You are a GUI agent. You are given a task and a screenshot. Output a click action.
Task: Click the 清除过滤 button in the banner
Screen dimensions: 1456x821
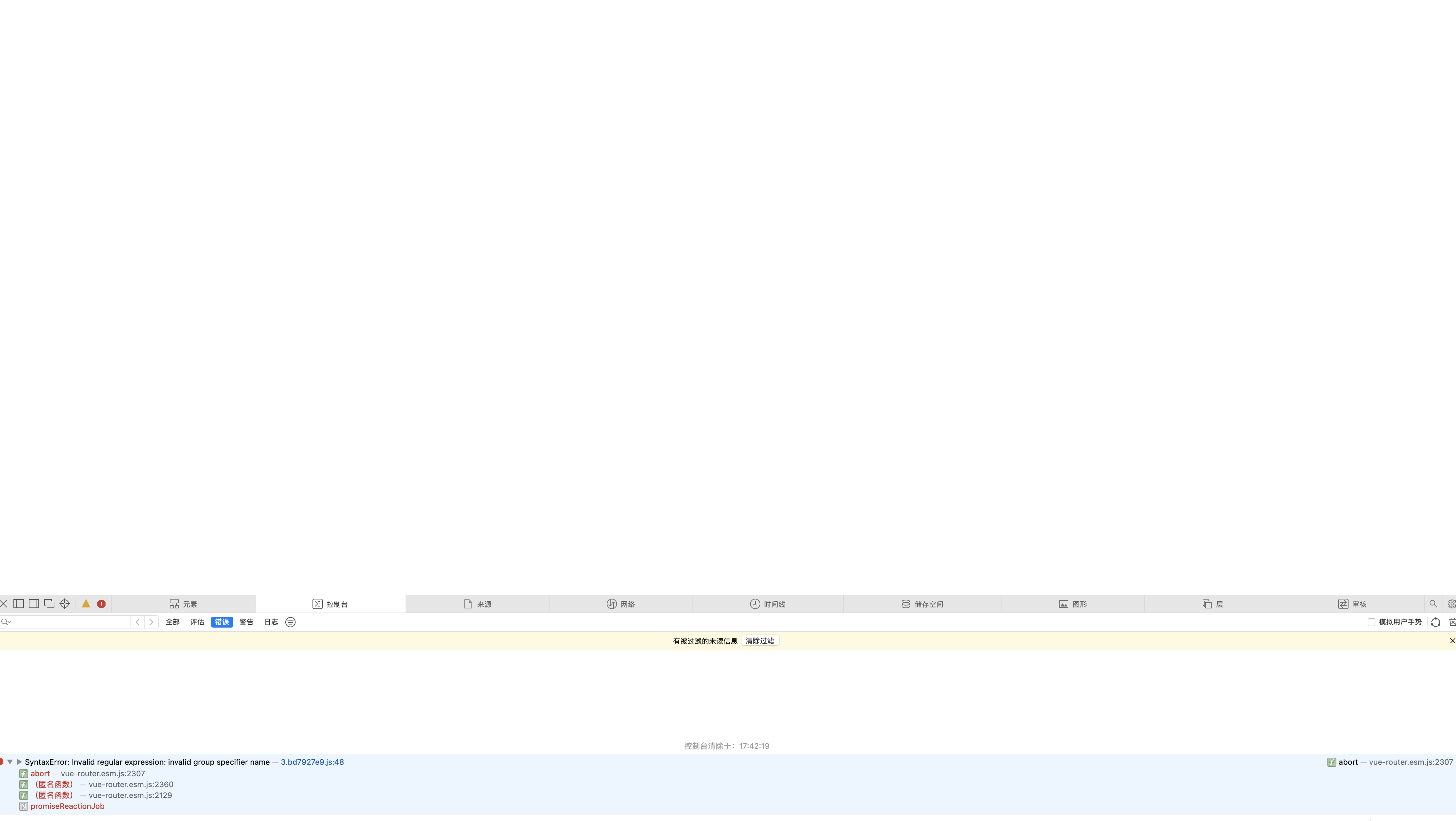pos(760,640)
